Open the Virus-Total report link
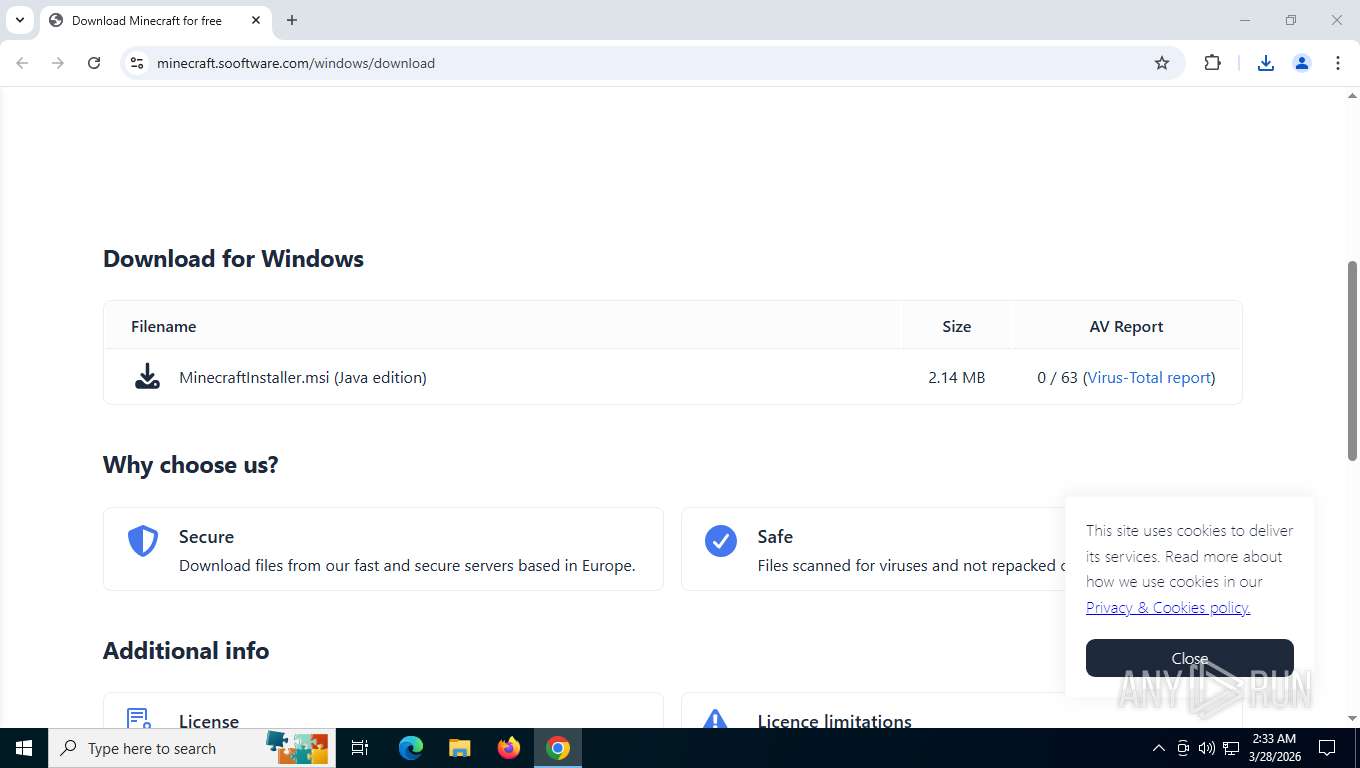 1149,377
